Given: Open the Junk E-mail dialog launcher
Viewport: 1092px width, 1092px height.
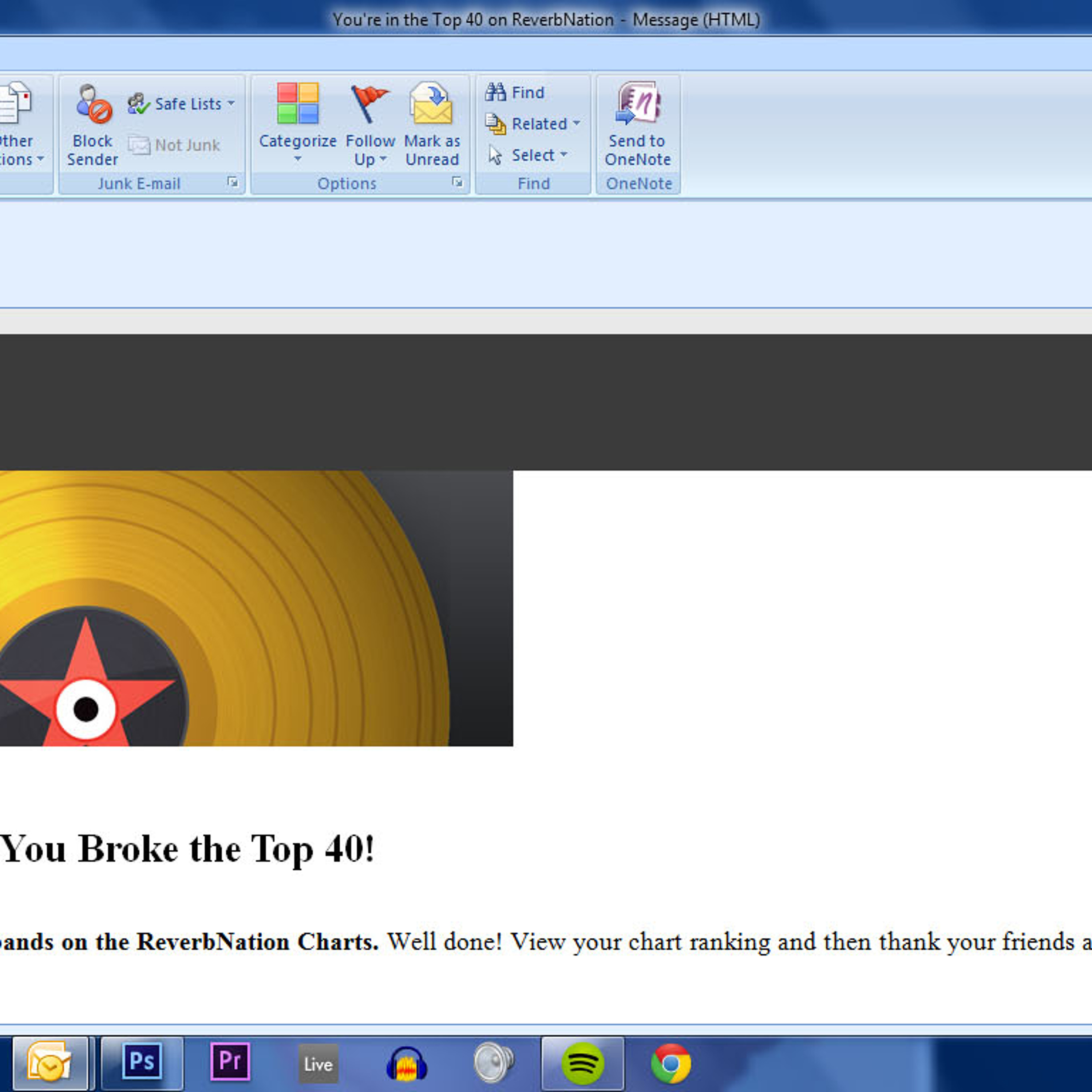Looking at the screenshot, I should (x=232, y=182).
